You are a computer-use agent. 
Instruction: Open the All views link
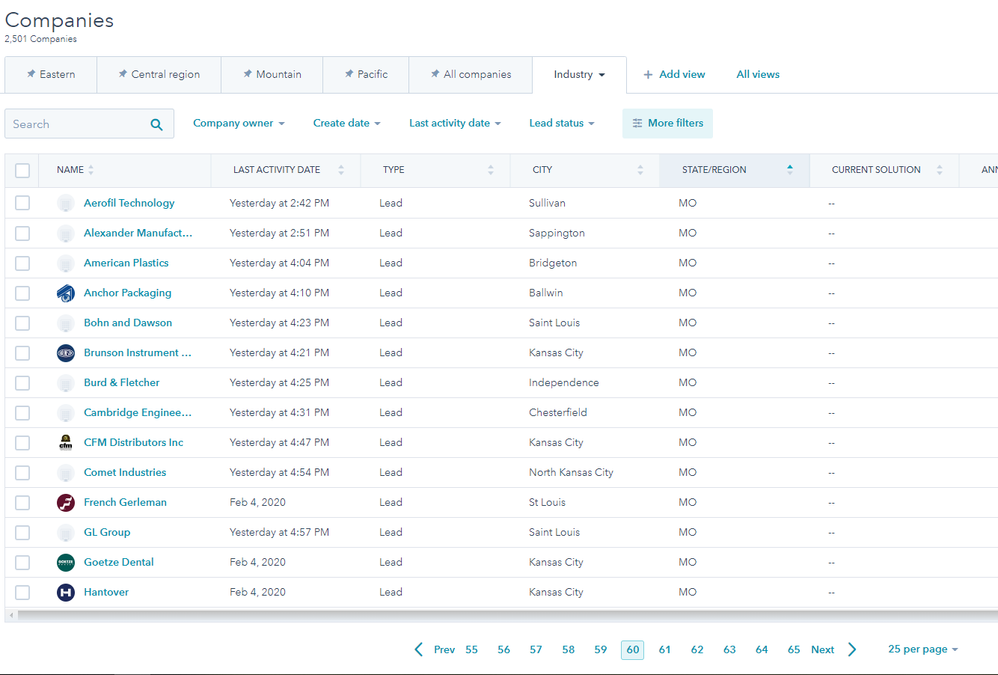pos(757,74)
